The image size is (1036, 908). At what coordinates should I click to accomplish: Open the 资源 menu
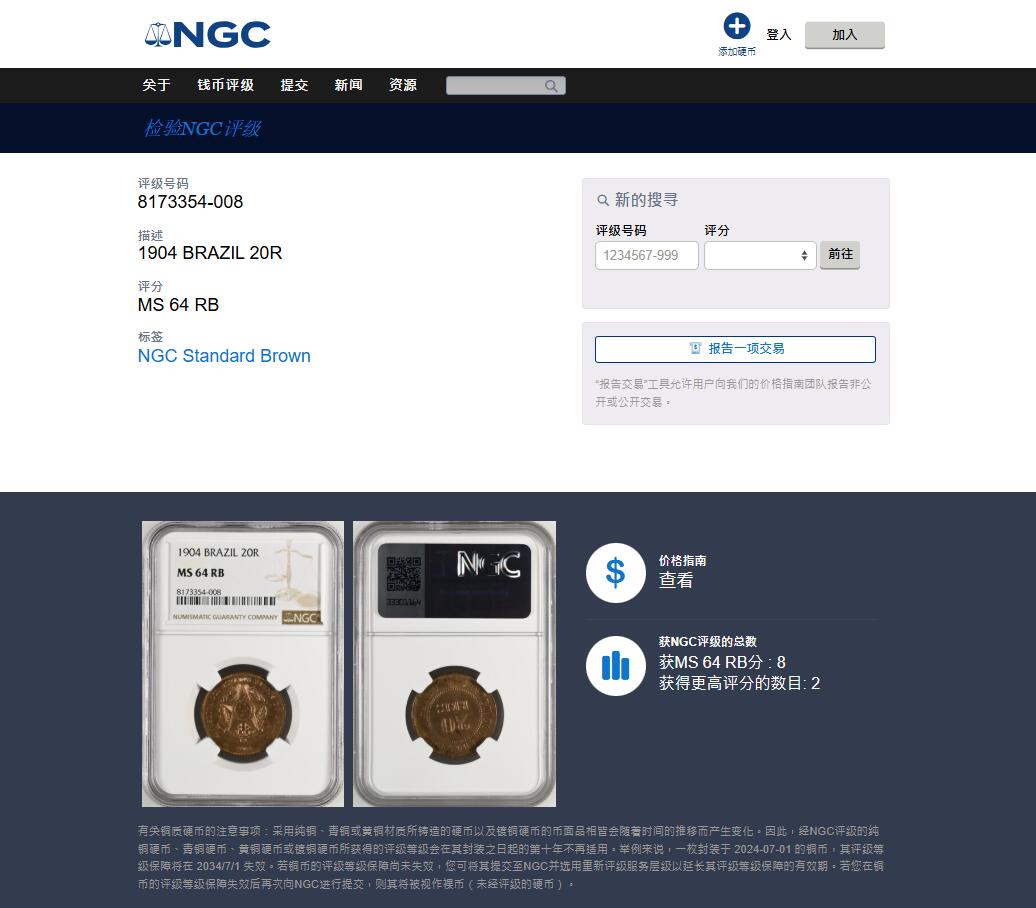tap(402, 85)
